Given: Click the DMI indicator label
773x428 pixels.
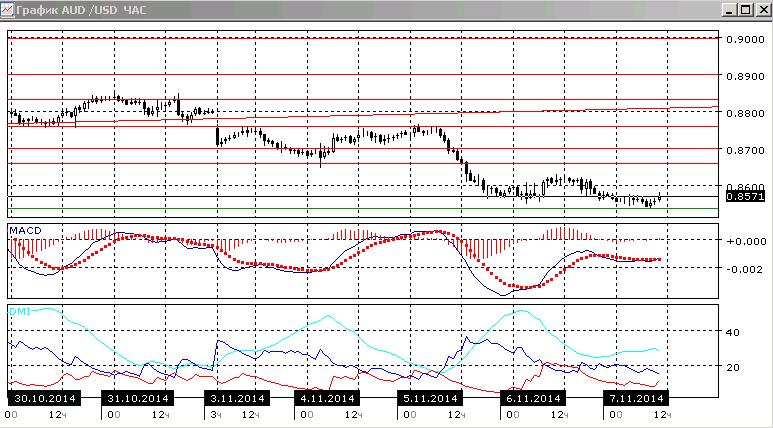Looking at the screenshot, I should tap(20, 311).
